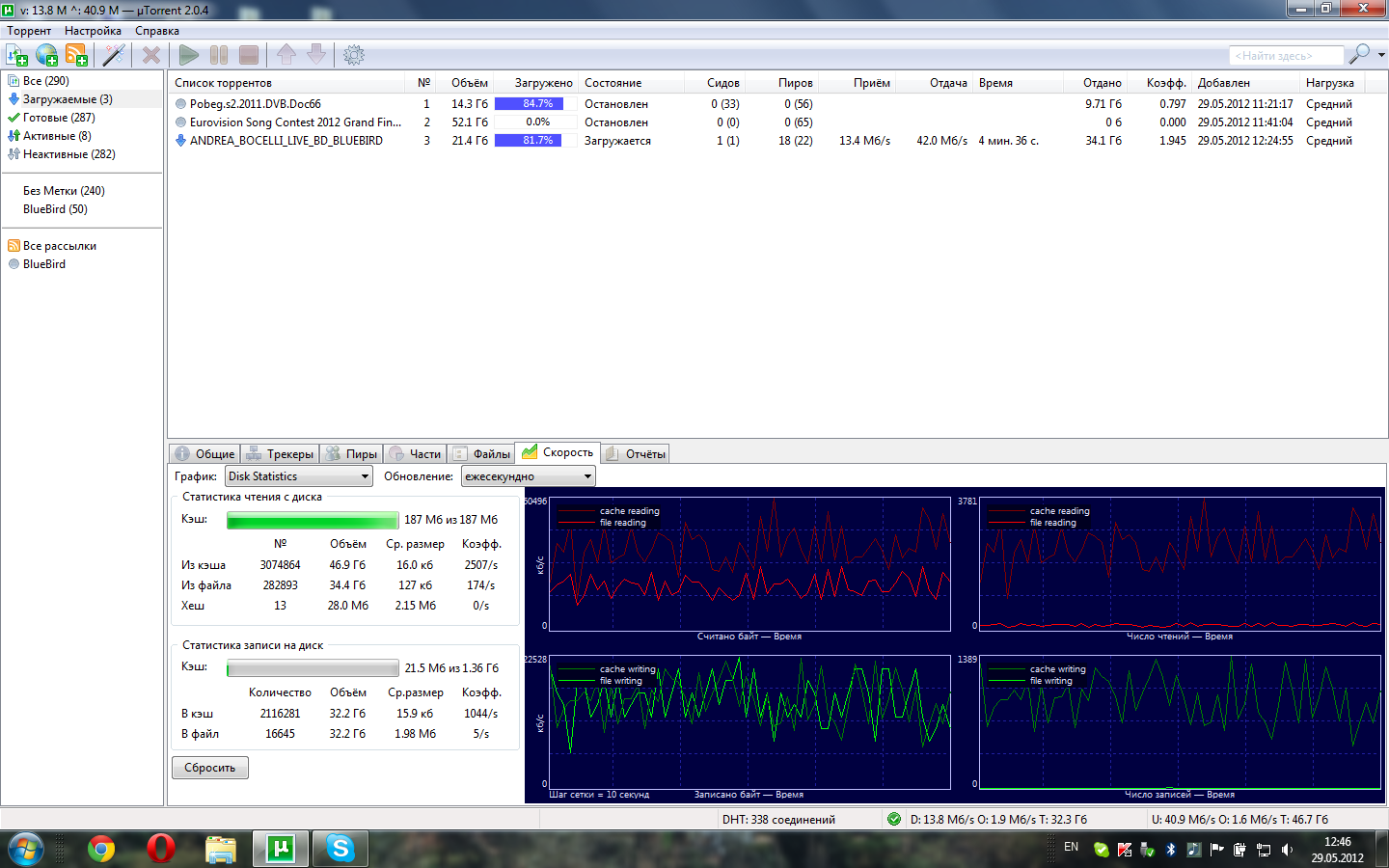
Task: Click the read cache progress bar
Action: (313, 521)
